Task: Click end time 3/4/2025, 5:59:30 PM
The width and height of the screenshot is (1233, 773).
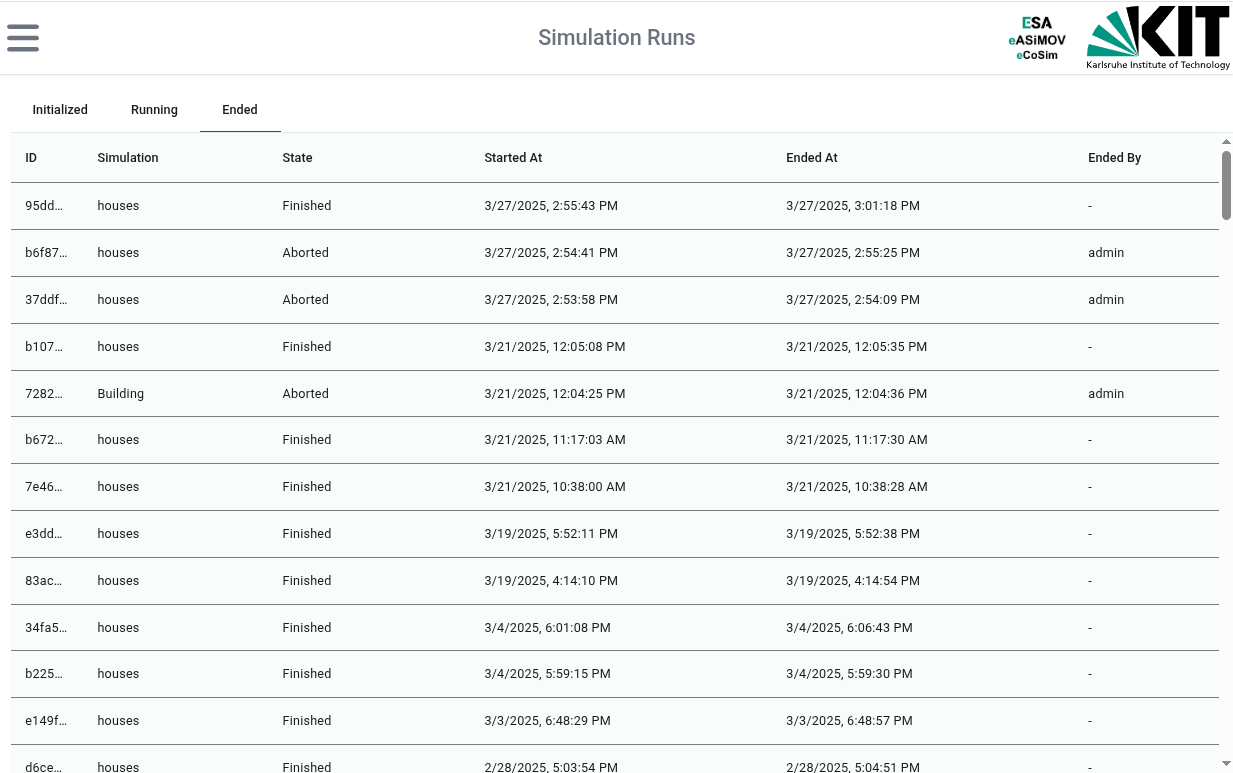Action: tap(849, 674)
